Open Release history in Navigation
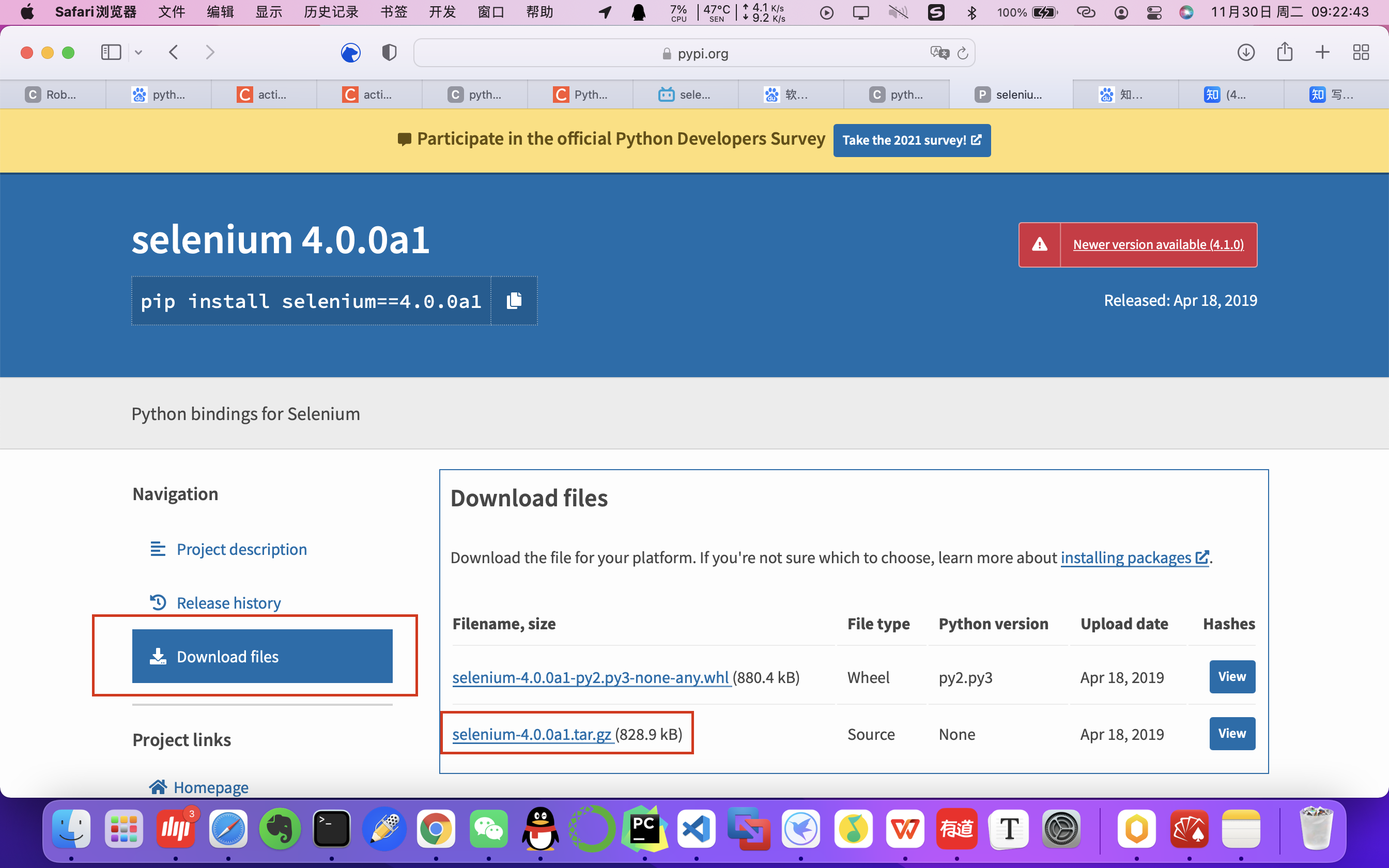 228,603
